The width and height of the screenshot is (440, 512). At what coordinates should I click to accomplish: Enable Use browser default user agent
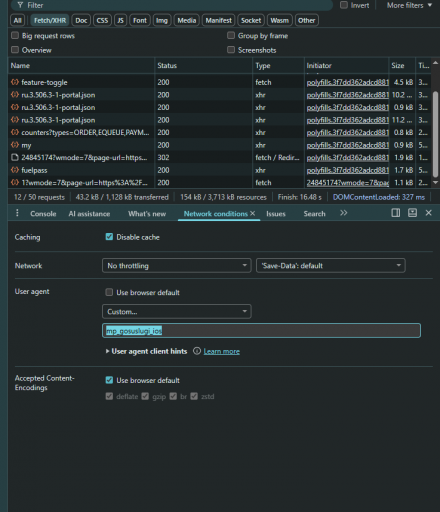click(109, 292)
